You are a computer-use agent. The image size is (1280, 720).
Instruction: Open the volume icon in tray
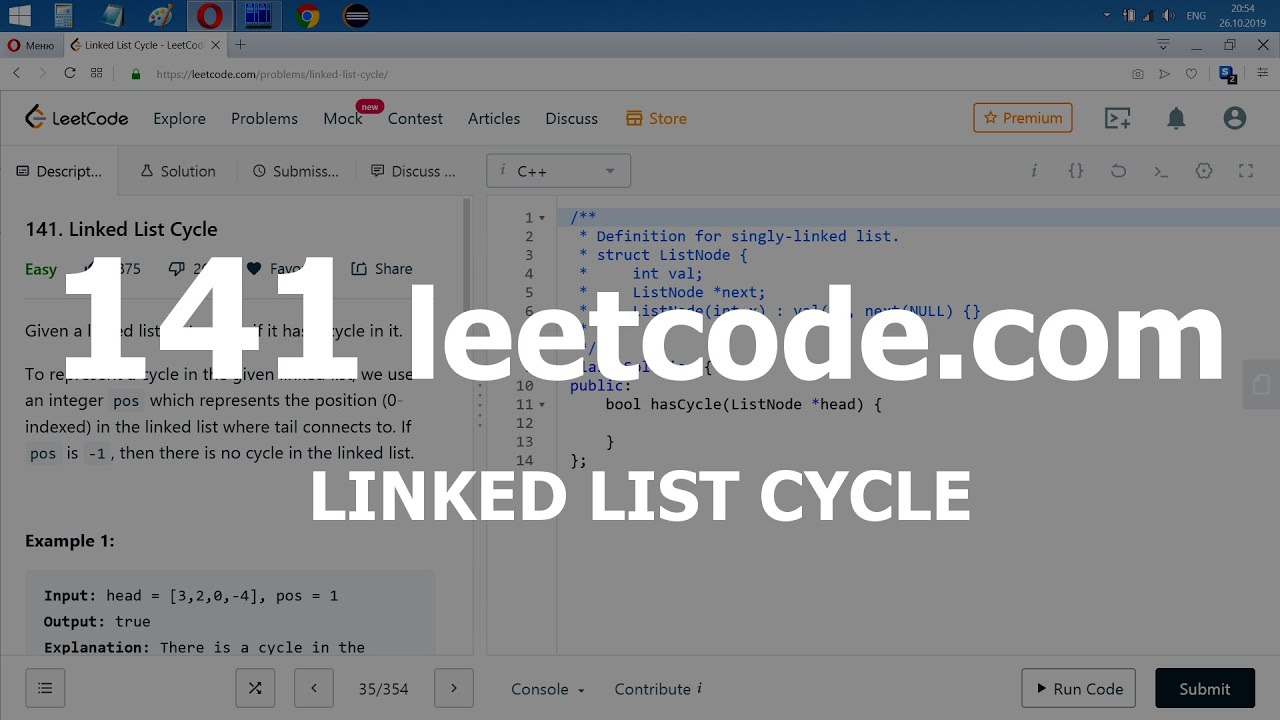pyautogui.click(x=1168, y=15)
